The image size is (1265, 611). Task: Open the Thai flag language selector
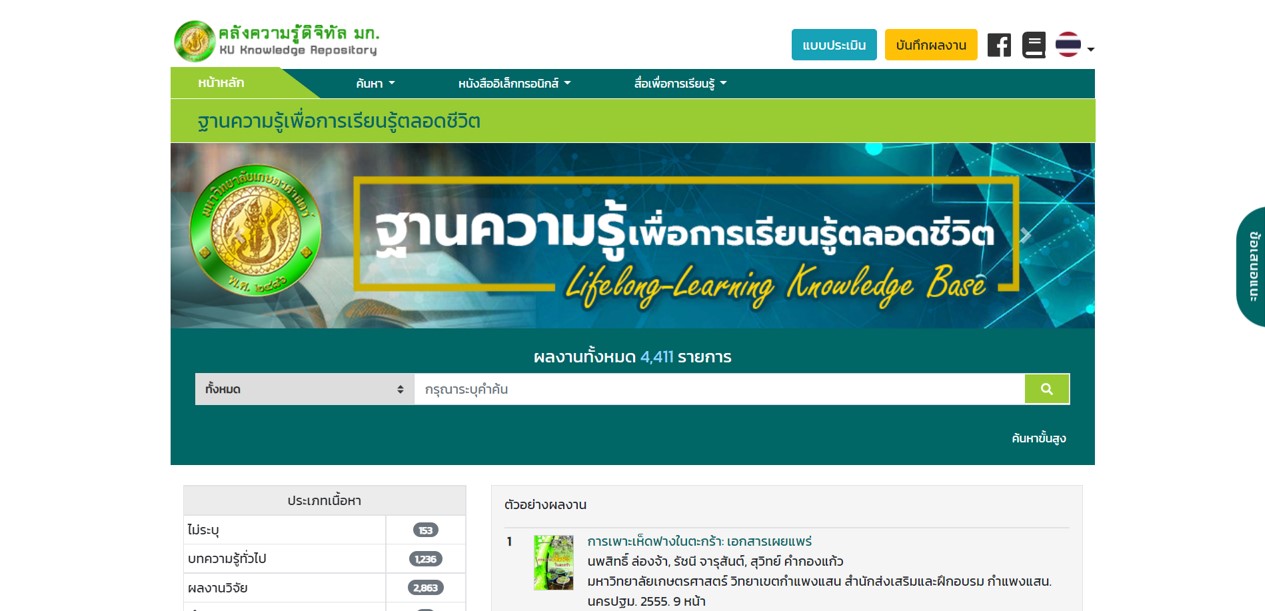tap(1075, 45)
